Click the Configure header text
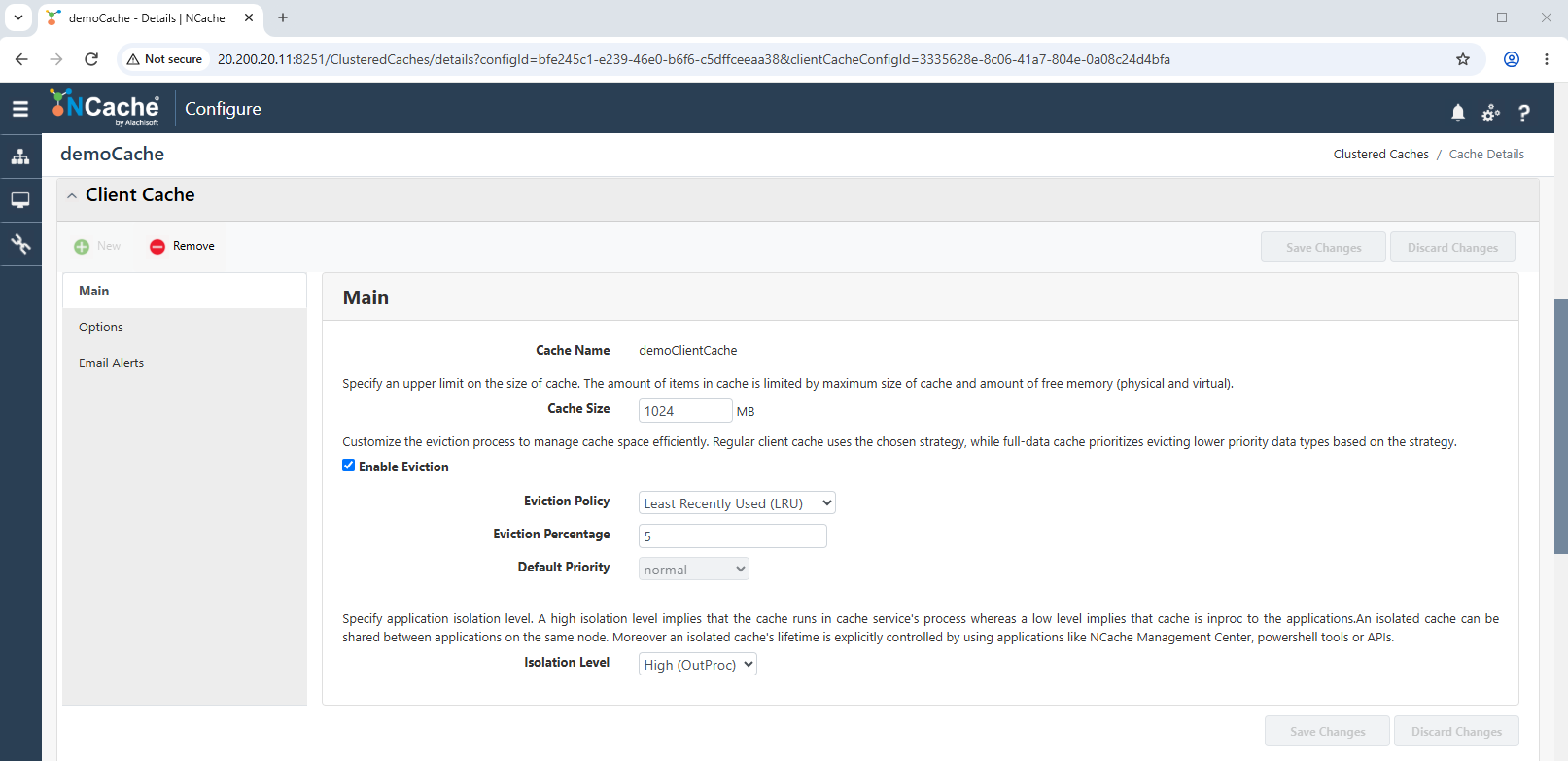 (x=223, y=108)
